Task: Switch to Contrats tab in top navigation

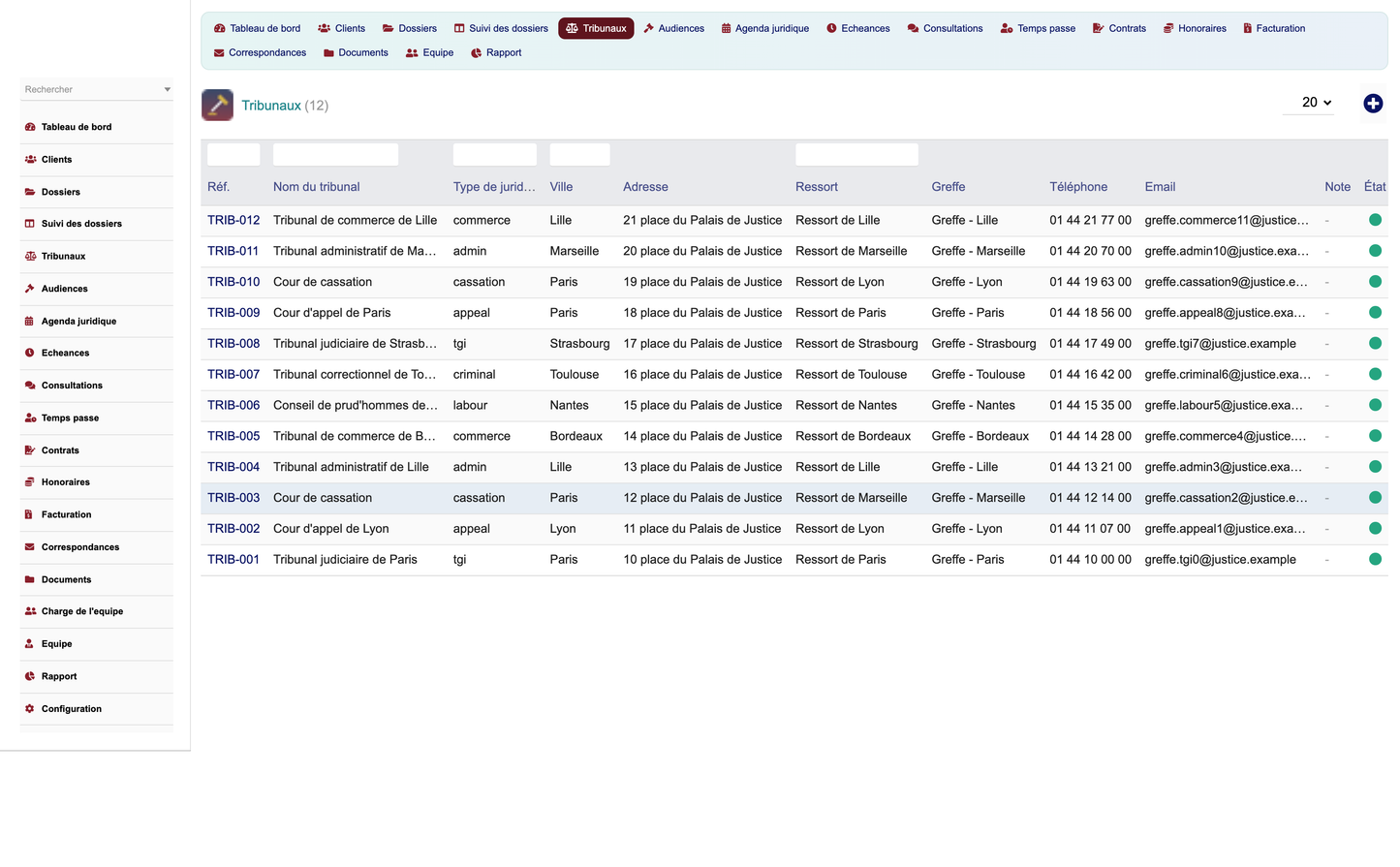Action: tap(1119, 28)
